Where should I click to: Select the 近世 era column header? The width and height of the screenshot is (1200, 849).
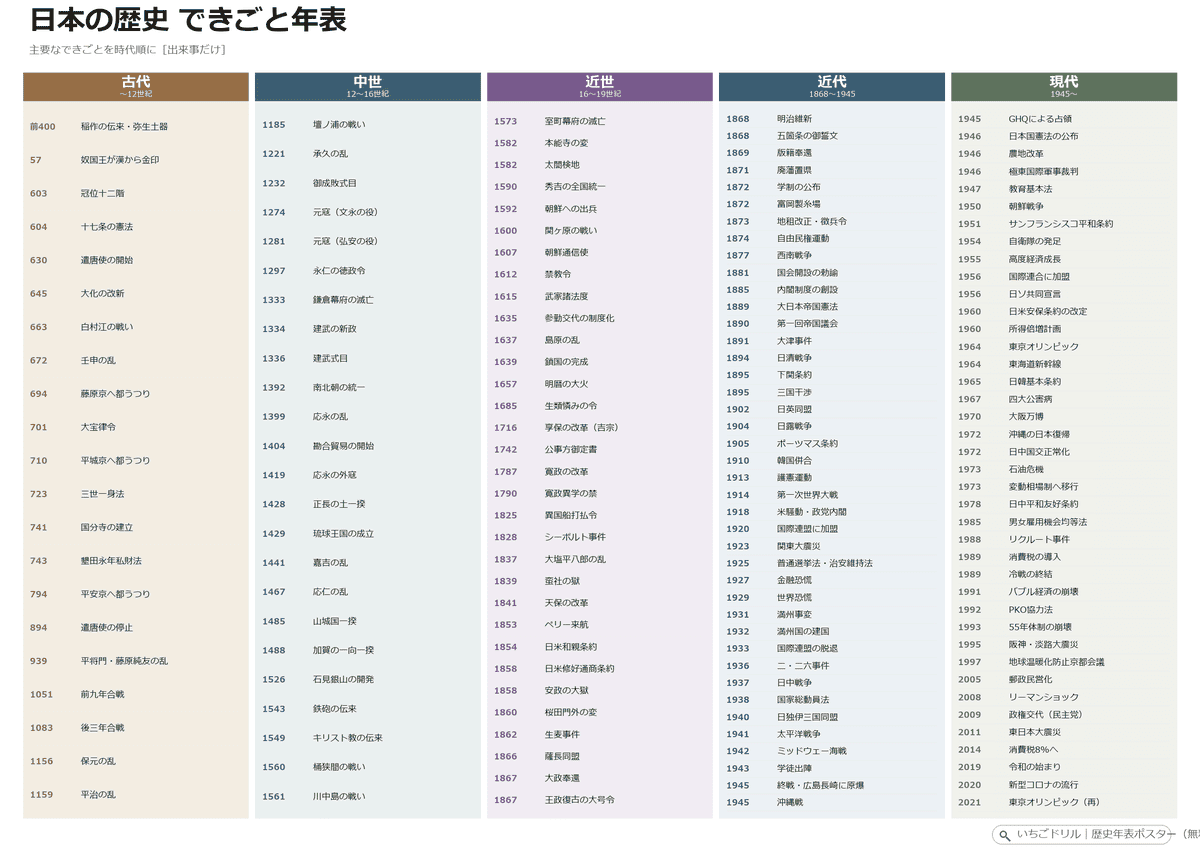pyautogui.click(x=600, y=87)
